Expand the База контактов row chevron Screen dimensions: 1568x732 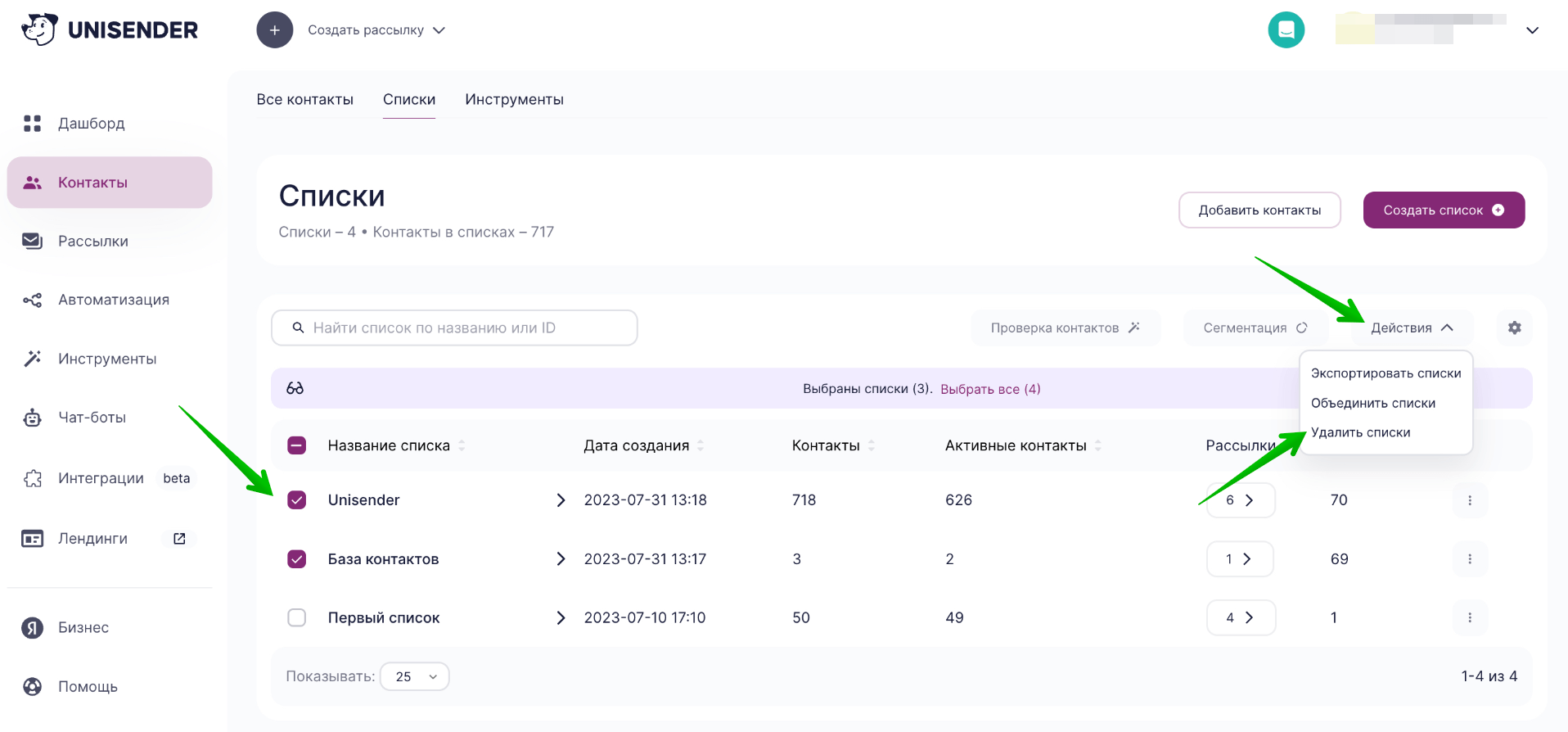(x=561, y=559)
